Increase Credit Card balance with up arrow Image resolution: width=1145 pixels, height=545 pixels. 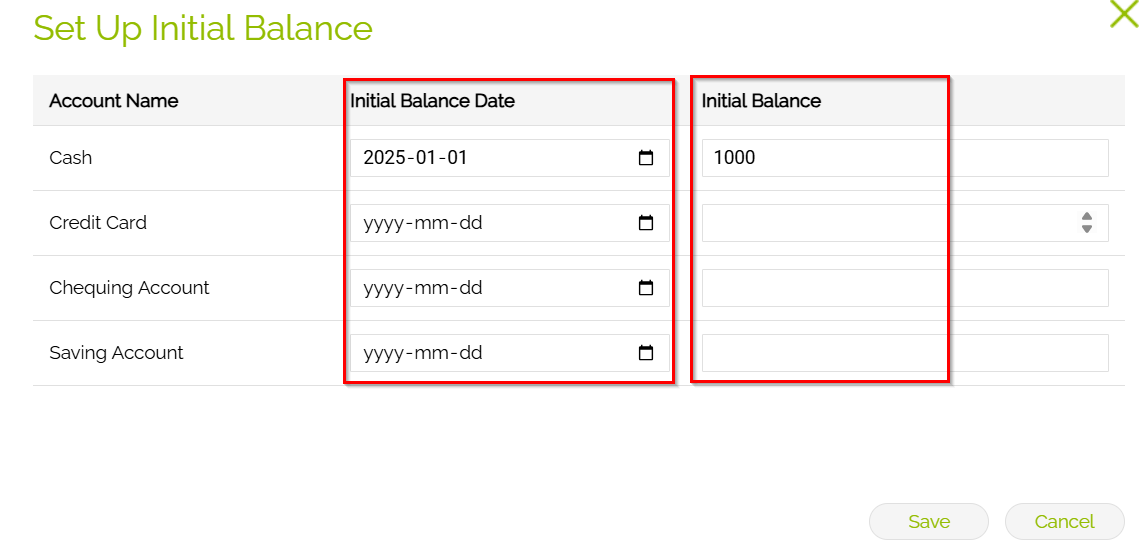click(x=1087, y=216)
